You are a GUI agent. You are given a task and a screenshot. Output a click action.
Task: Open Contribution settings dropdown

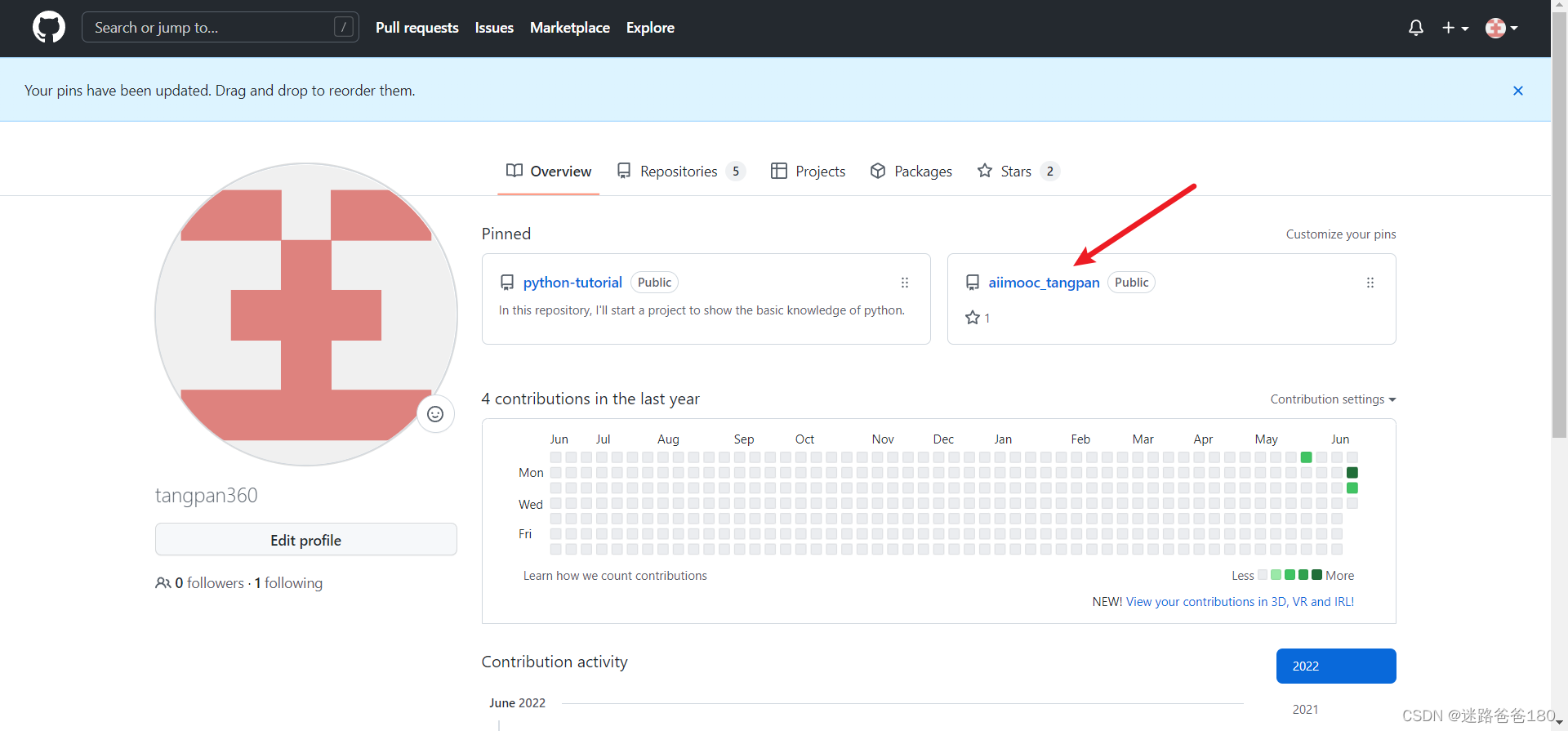click(x=1333, y=399)
